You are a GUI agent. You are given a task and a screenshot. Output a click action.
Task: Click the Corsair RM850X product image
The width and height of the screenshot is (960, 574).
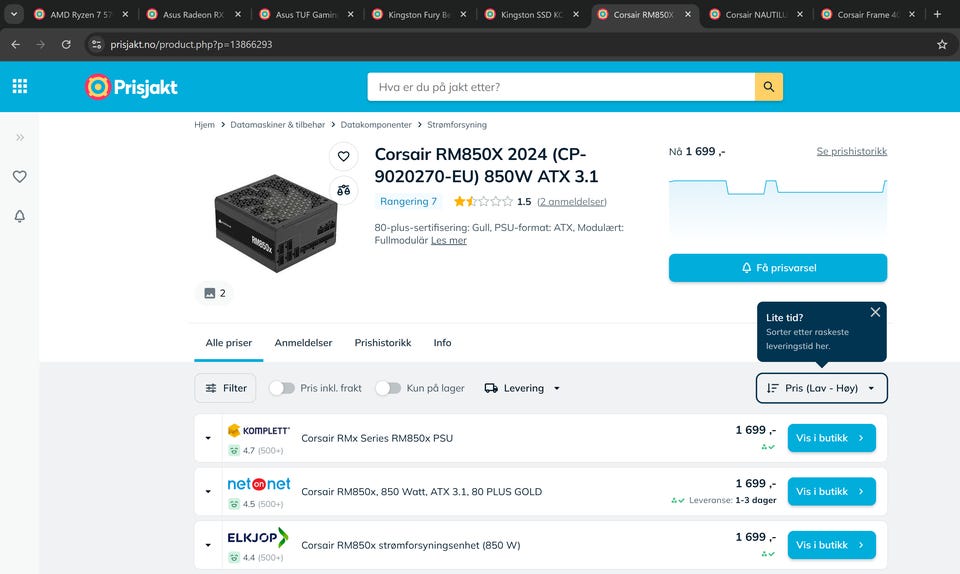(276, 223)
